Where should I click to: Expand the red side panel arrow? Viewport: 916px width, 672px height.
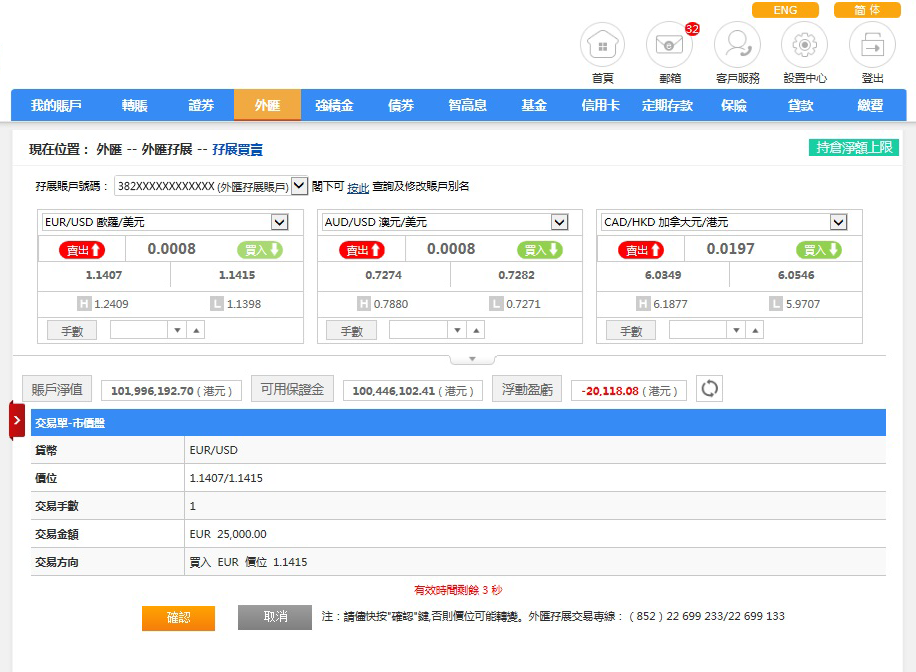click(17, 420)
